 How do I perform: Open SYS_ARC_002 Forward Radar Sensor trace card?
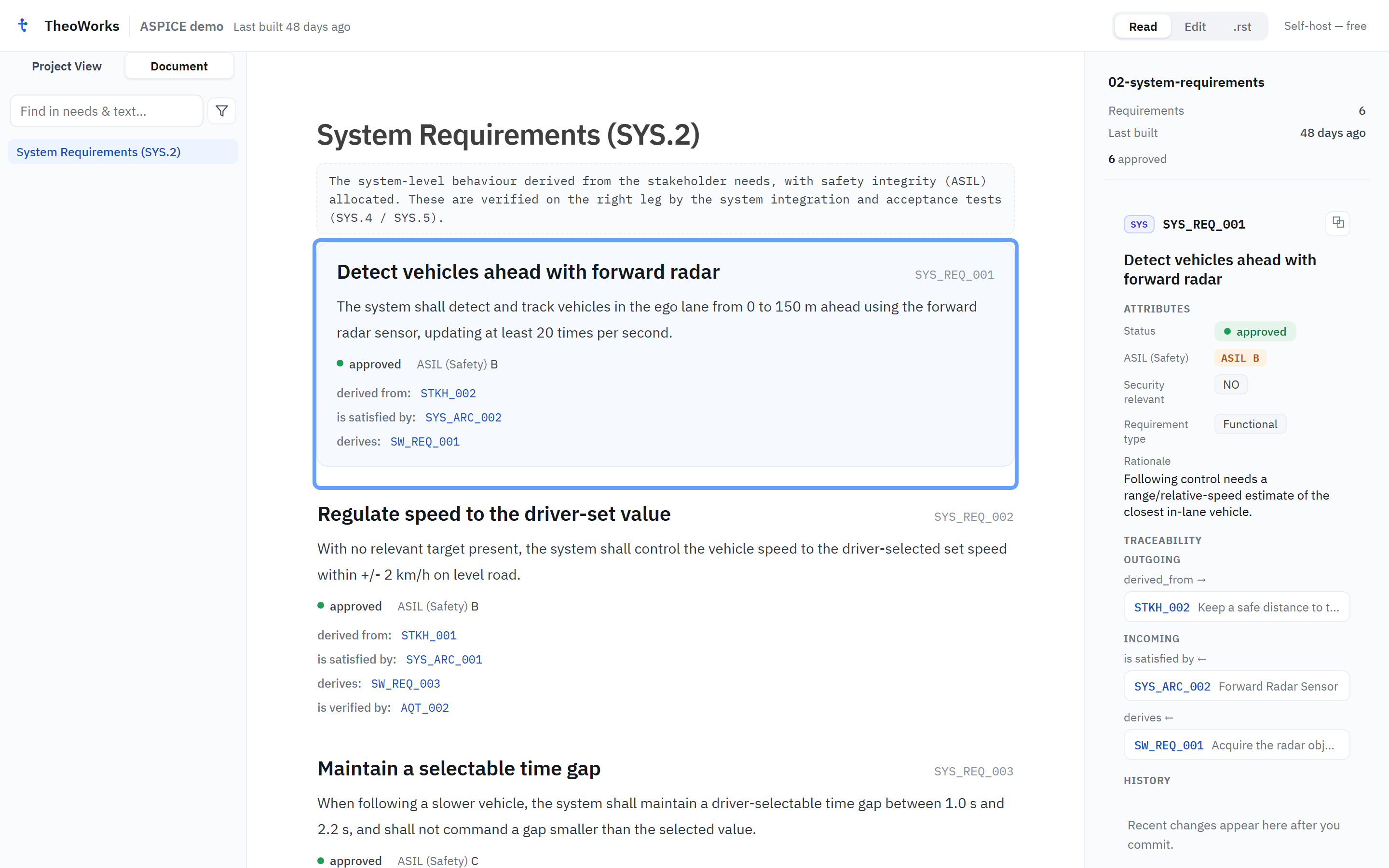click(1236, 686)
